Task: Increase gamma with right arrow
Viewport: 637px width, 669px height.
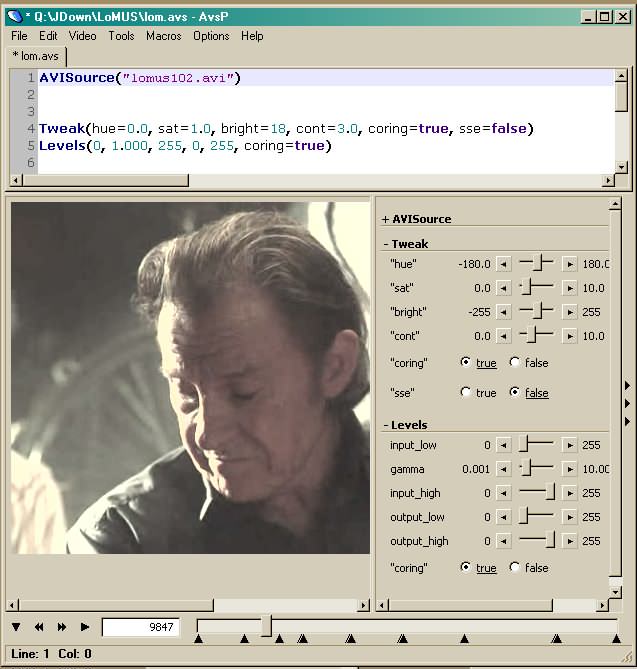Action: tap(570, 469)
